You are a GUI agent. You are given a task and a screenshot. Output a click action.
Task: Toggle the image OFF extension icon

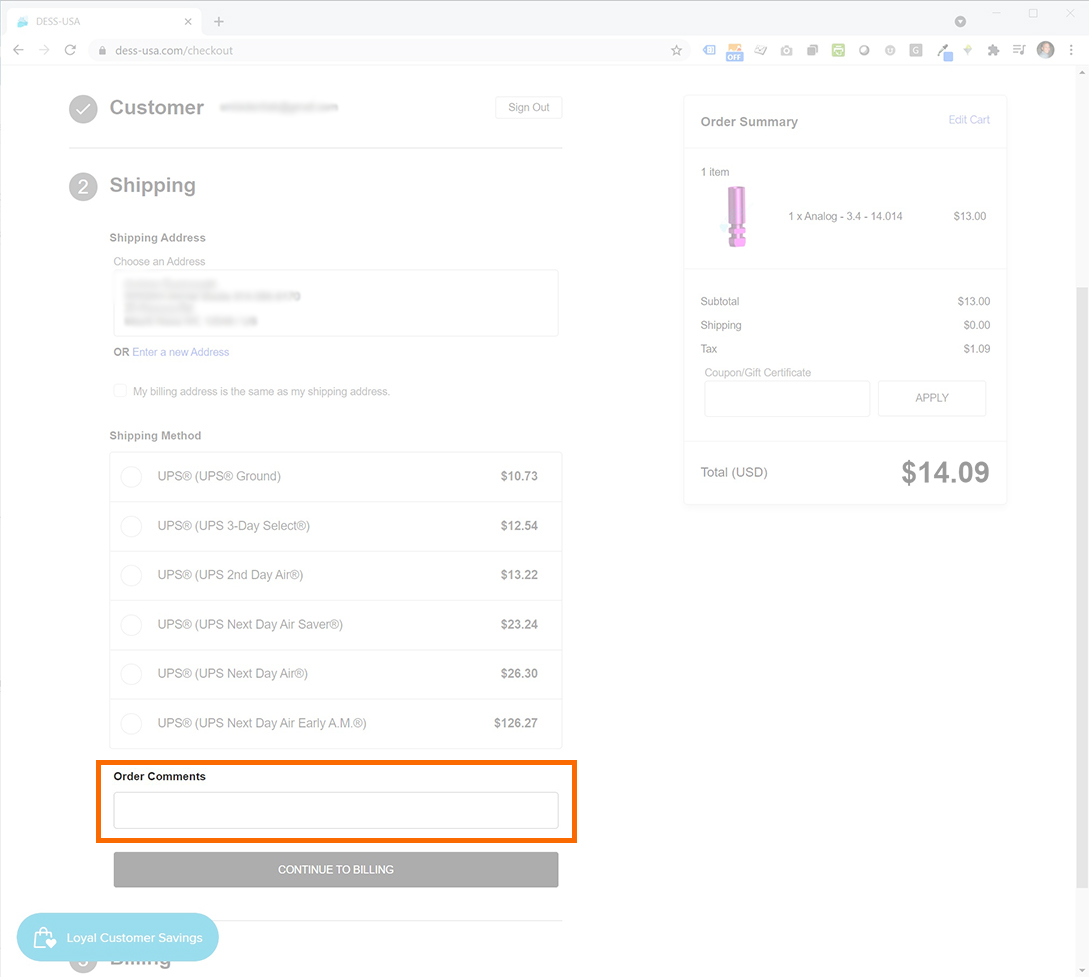coord(734,51)
